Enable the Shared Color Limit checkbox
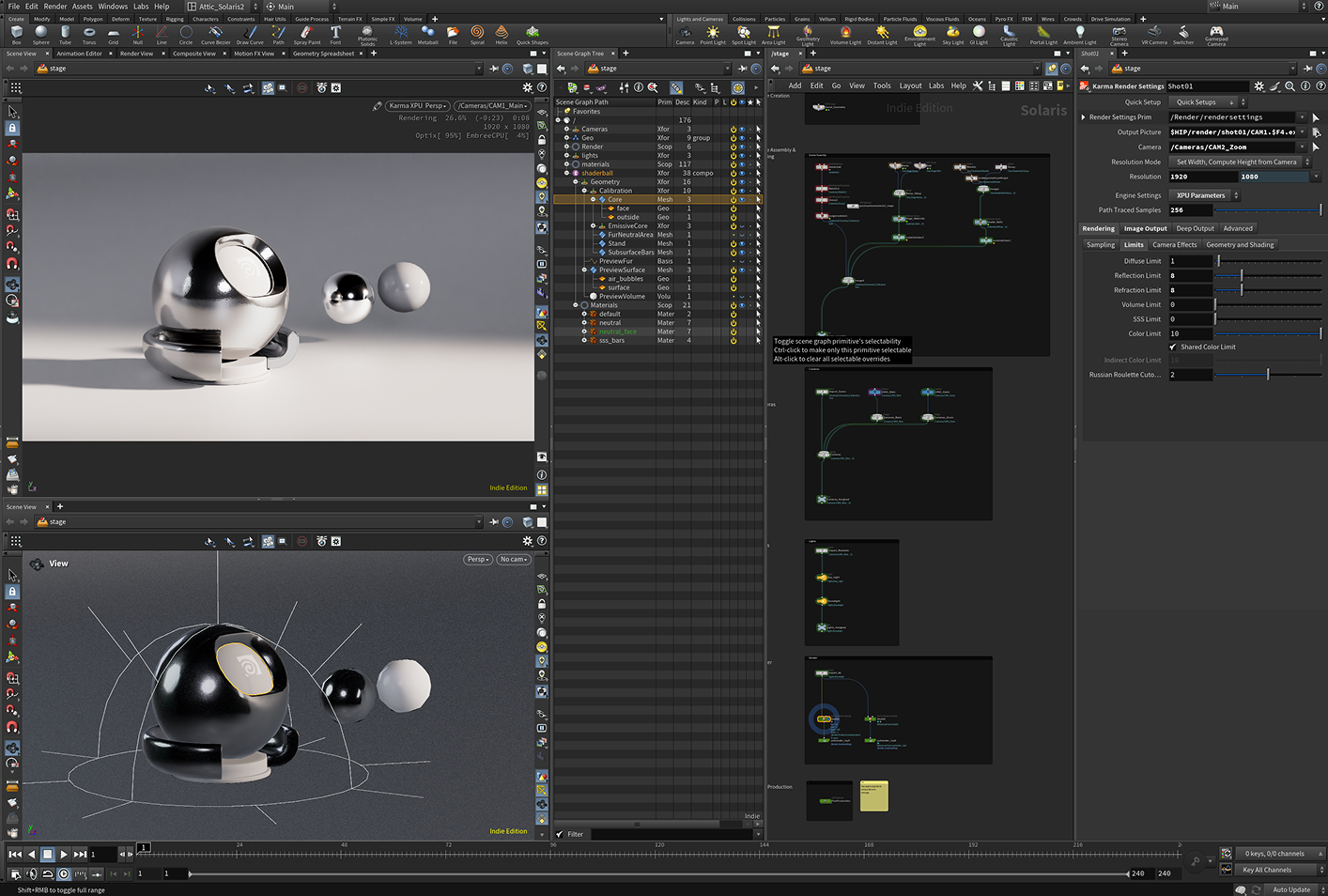This screenshot has width=1328, height=896. pyautogui.click(x=1172, y=347)
